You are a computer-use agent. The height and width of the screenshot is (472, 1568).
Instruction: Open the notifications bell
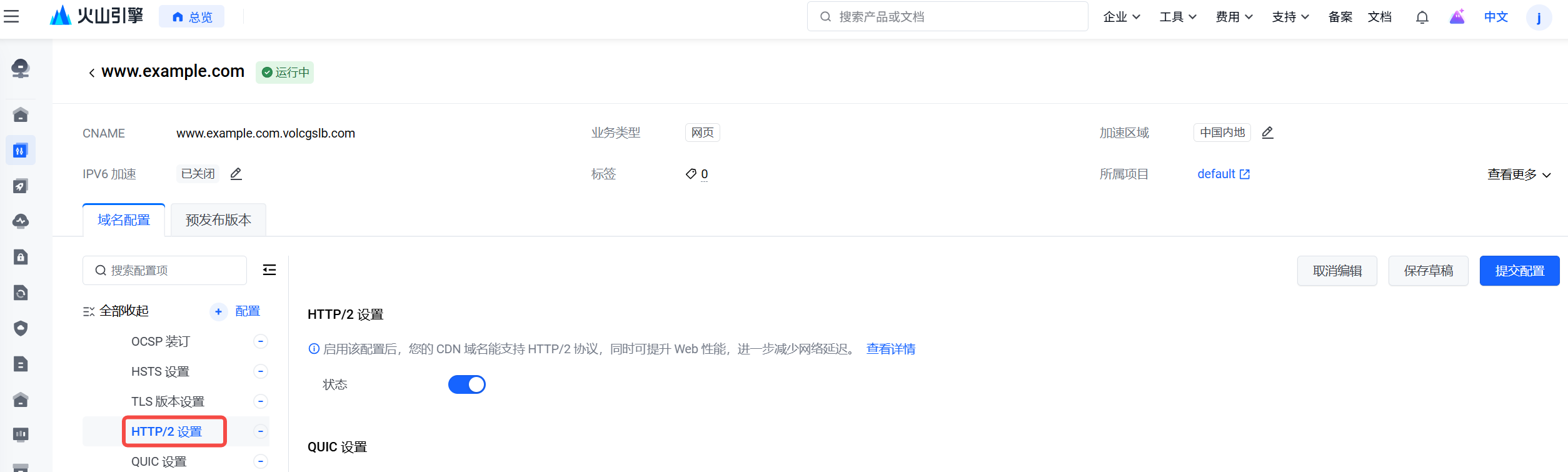[1422, 17]
